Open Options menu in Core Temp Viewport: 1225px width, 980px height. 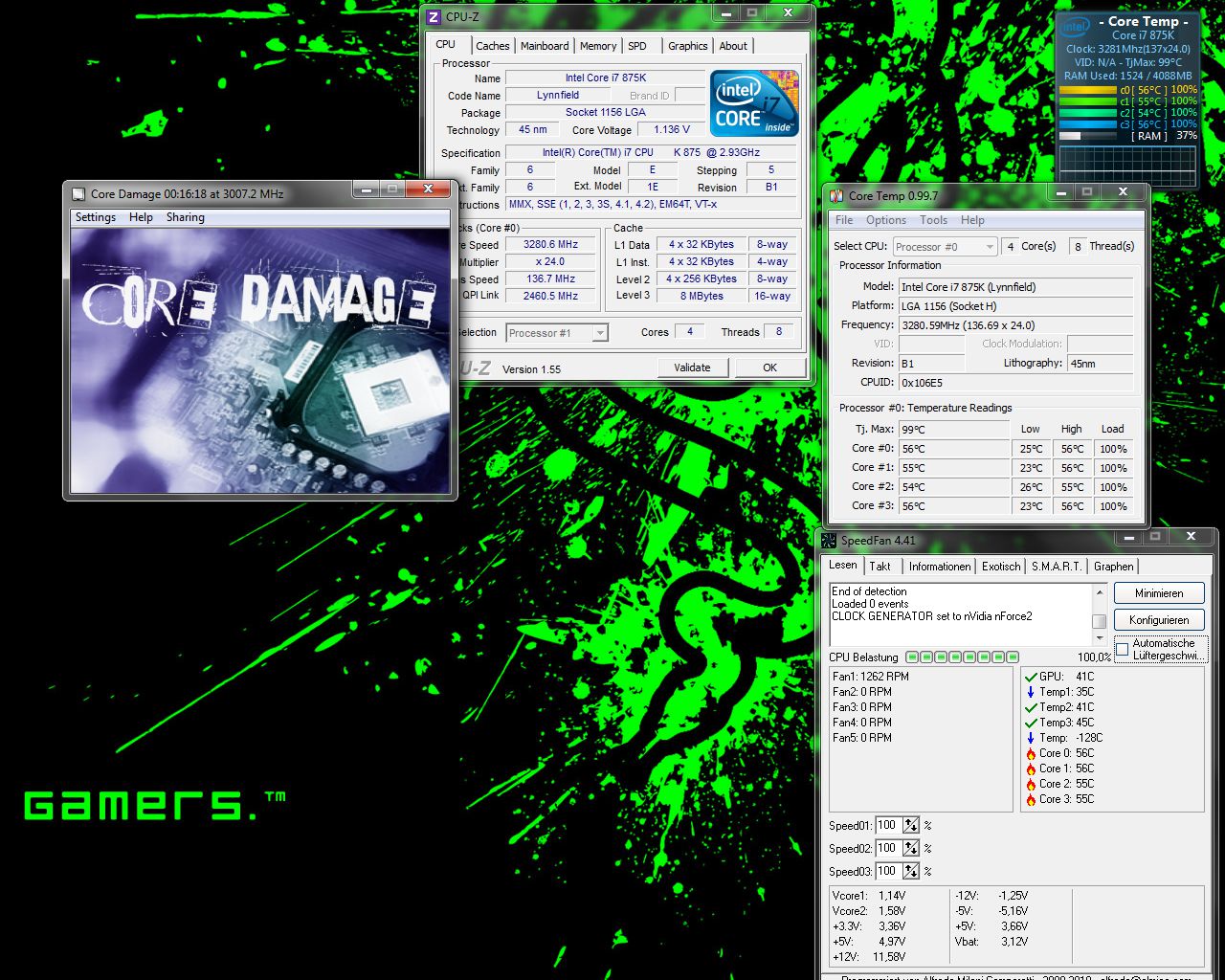coord(886,220)
